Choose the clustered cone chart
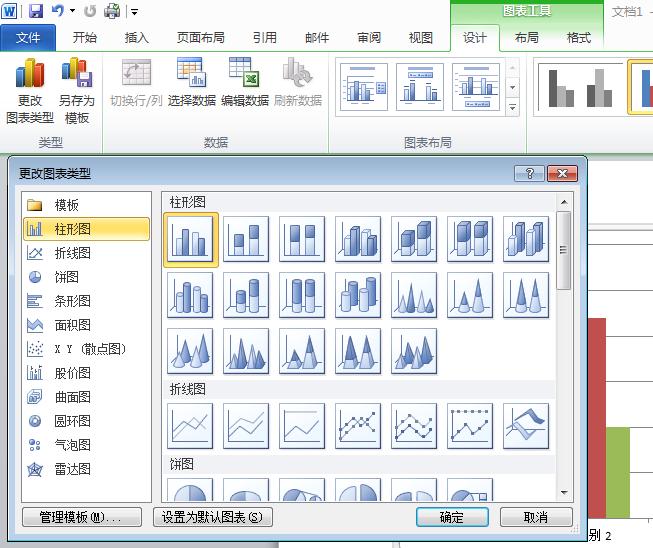 click(414, 295)
